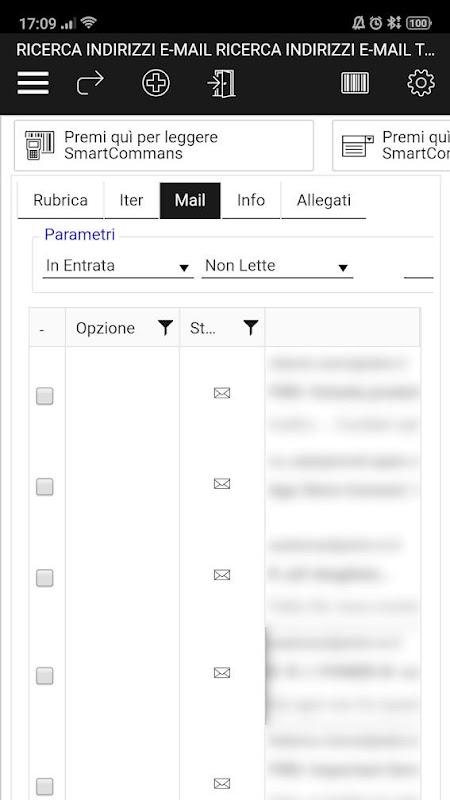Image resolution: width=450 pixels, height=800 pixels.
Task: Click the Opzione column filter icon
Action: (165, 328)
